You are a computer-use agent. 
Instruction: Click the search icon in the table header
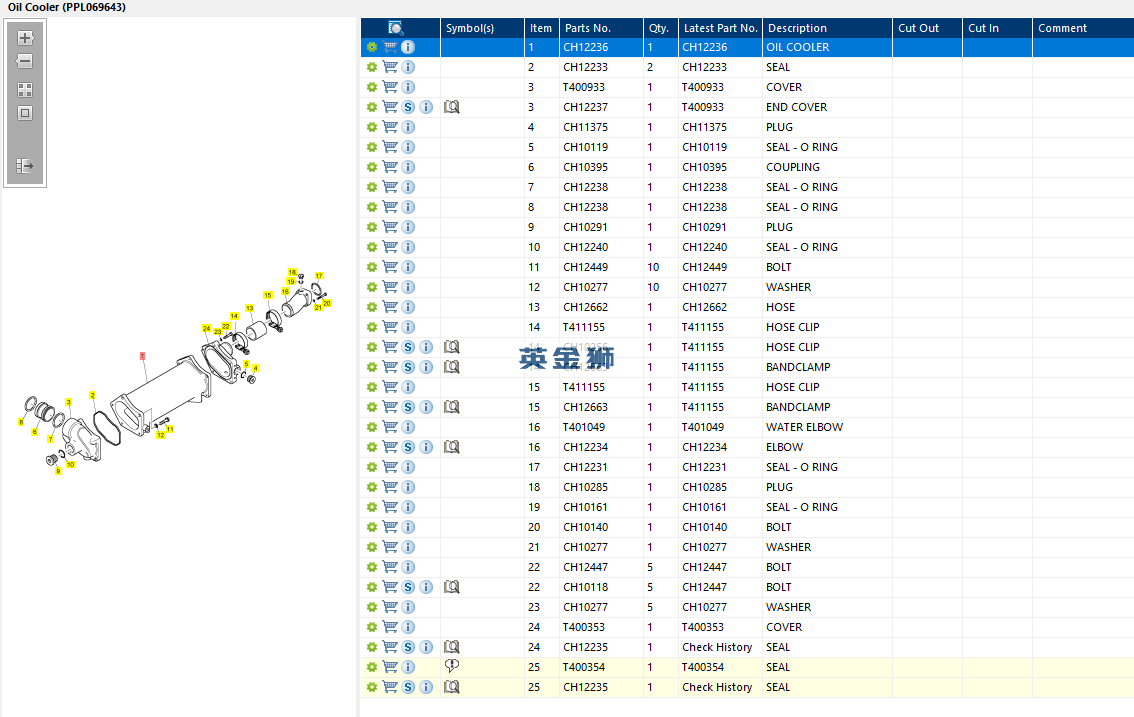395,27
